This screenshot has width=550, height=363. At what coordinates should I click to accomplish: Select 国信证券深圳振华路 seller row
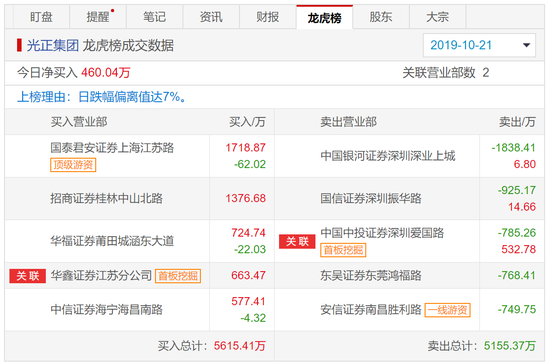[x=409, y=199]
